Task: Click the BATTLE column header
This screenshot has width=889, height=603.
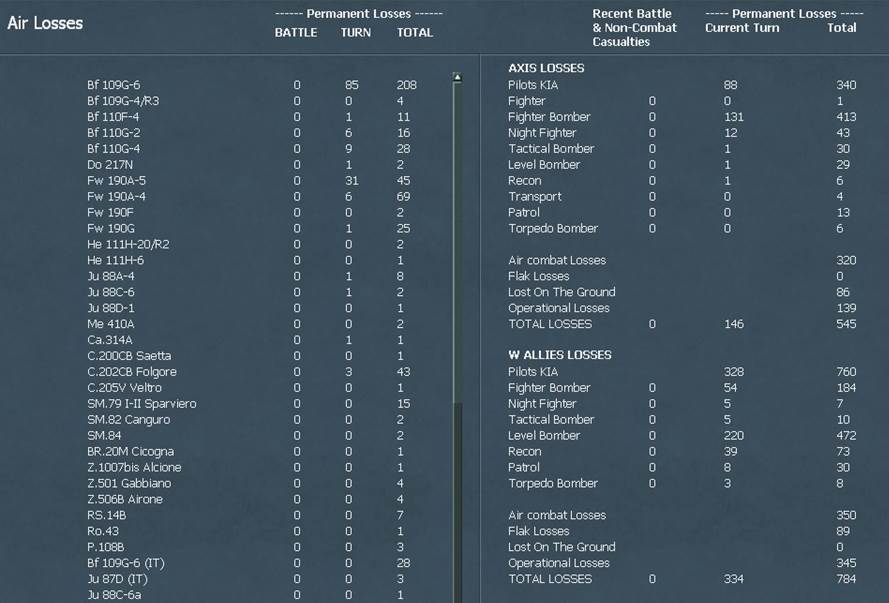Action: 296,33
